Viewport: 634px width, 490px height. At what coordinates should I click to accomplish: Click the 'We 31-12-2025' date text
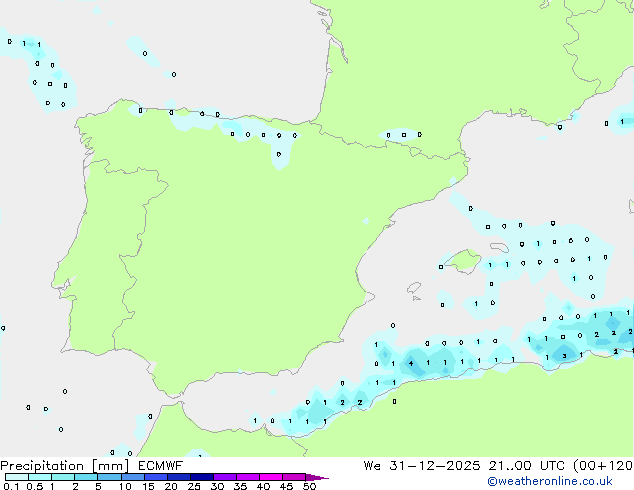pos(422,466)
